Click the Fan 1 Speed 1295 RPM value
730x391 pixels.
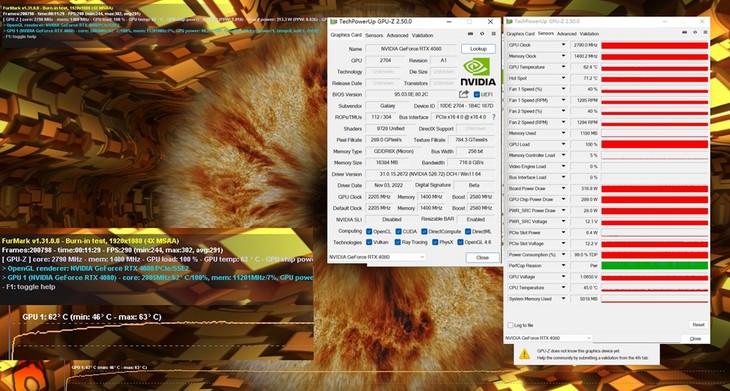585,101
